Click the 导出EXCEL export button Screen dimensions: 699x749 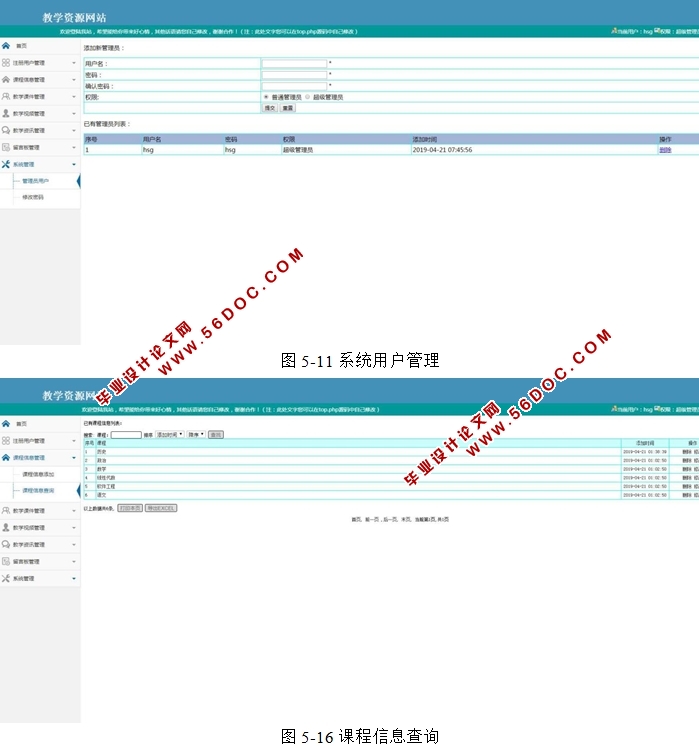coord(161,508)
